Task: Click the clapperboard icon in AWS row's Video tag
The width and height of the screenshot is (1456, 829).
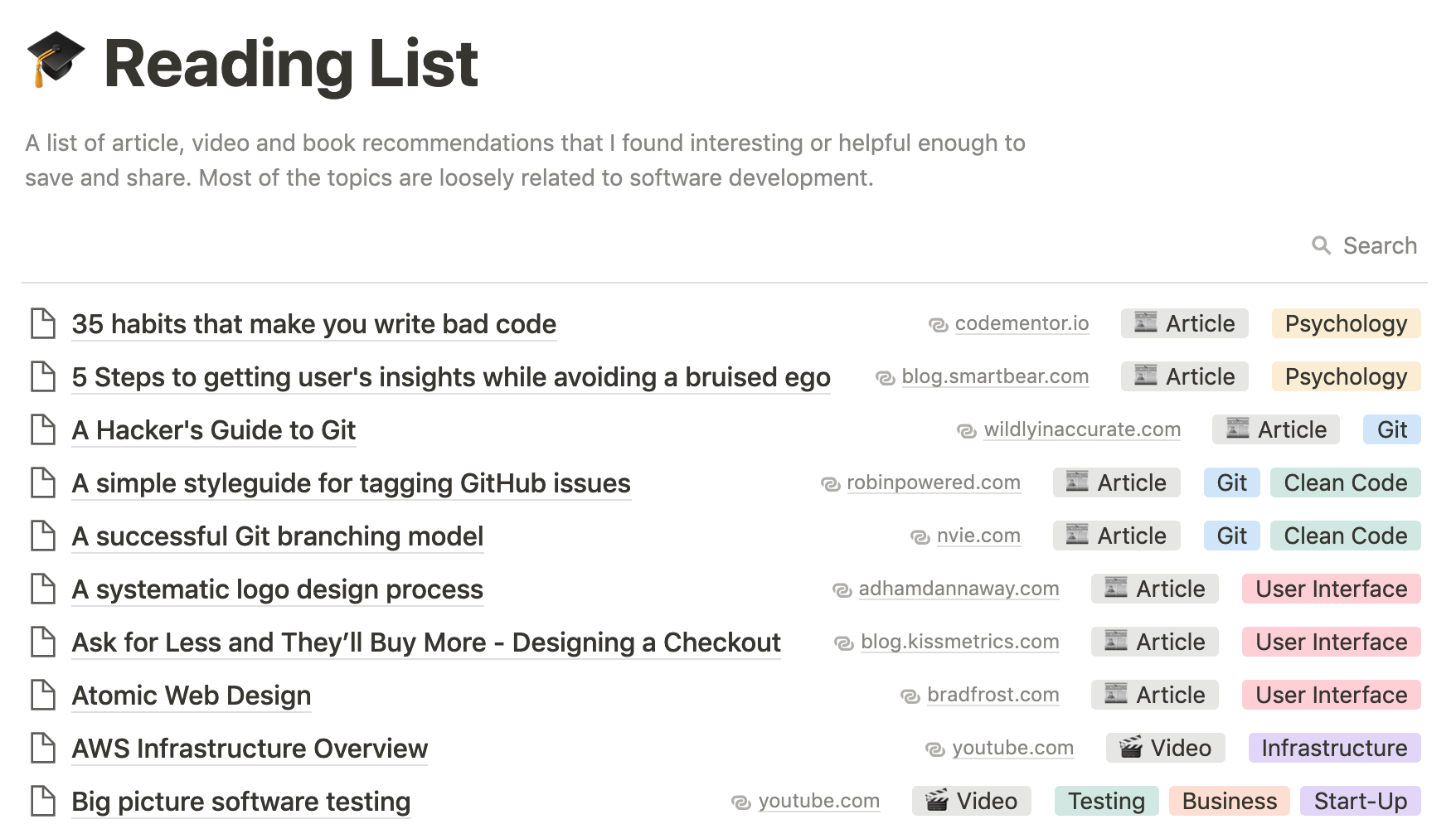Action: (x=1130, y=748)
